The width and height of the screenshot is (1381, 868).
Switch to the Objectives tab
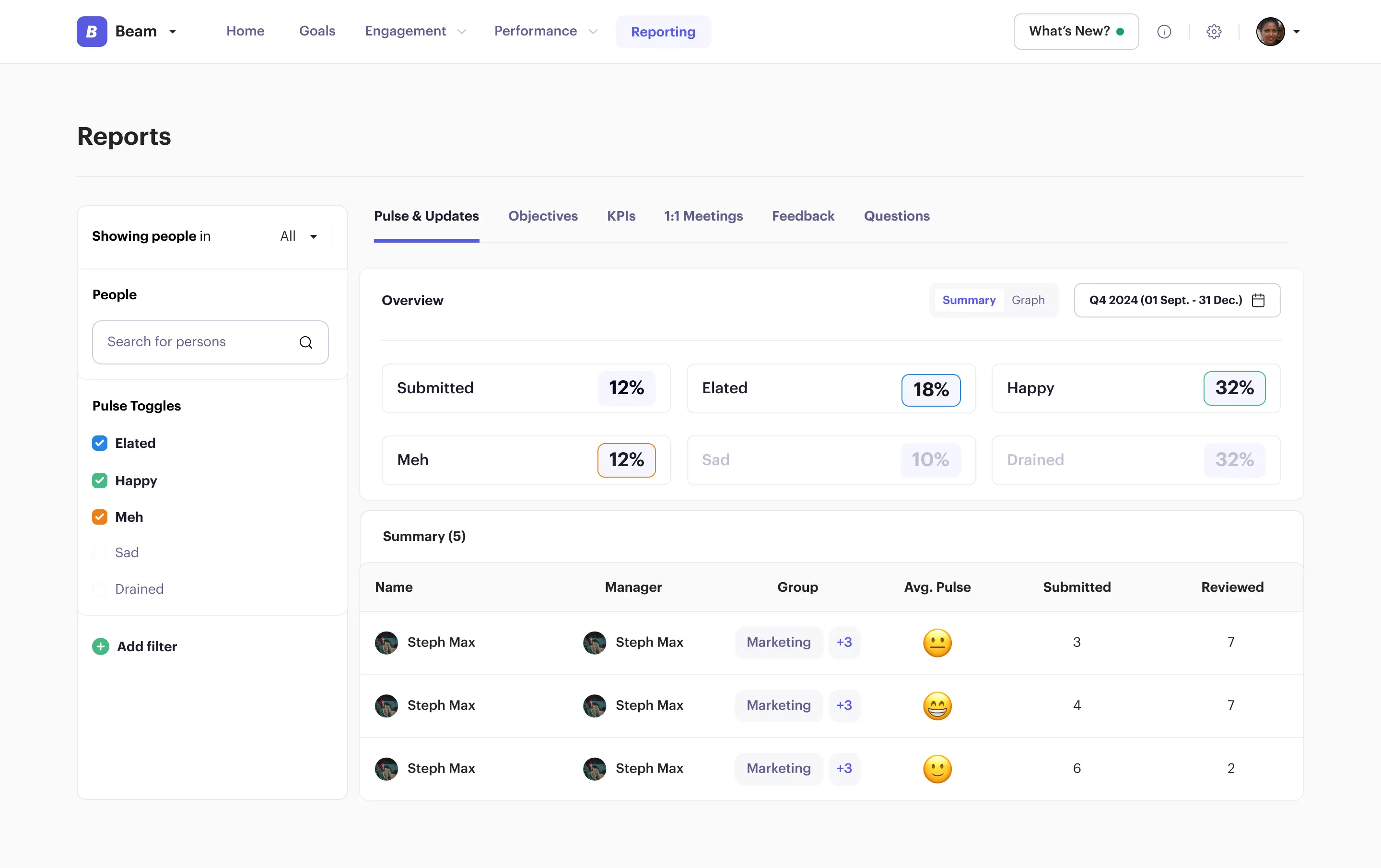(x=542, y=216)
